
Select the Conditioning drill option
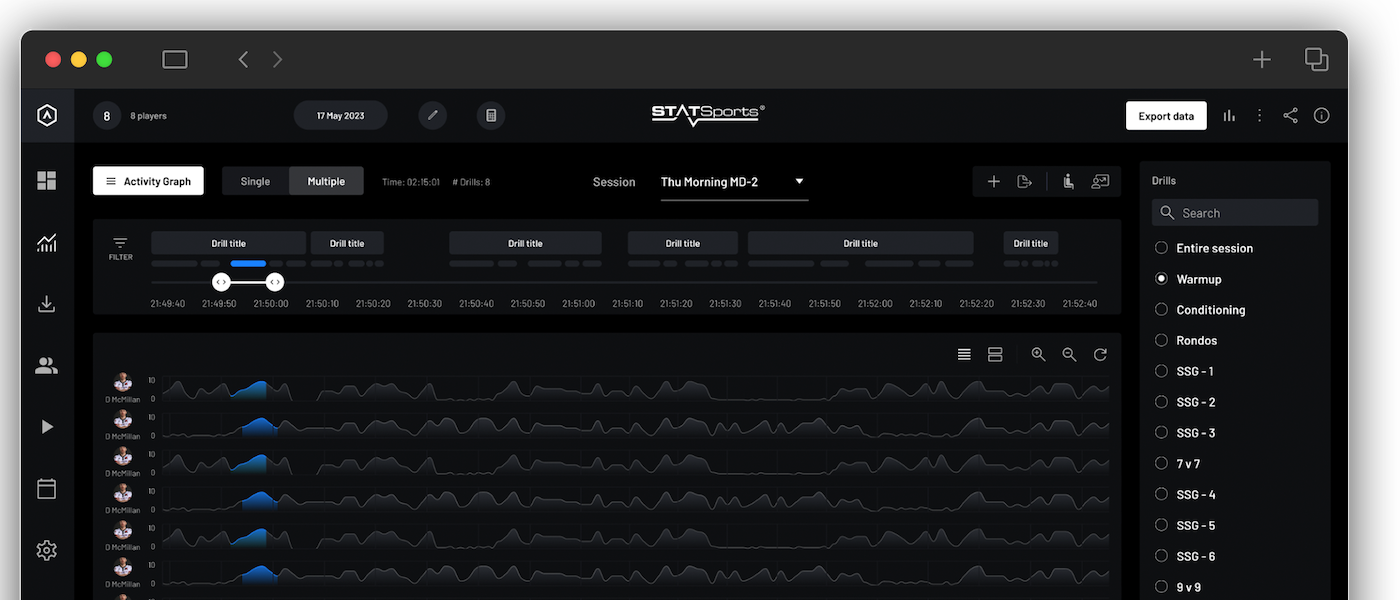pos(1161,310)
